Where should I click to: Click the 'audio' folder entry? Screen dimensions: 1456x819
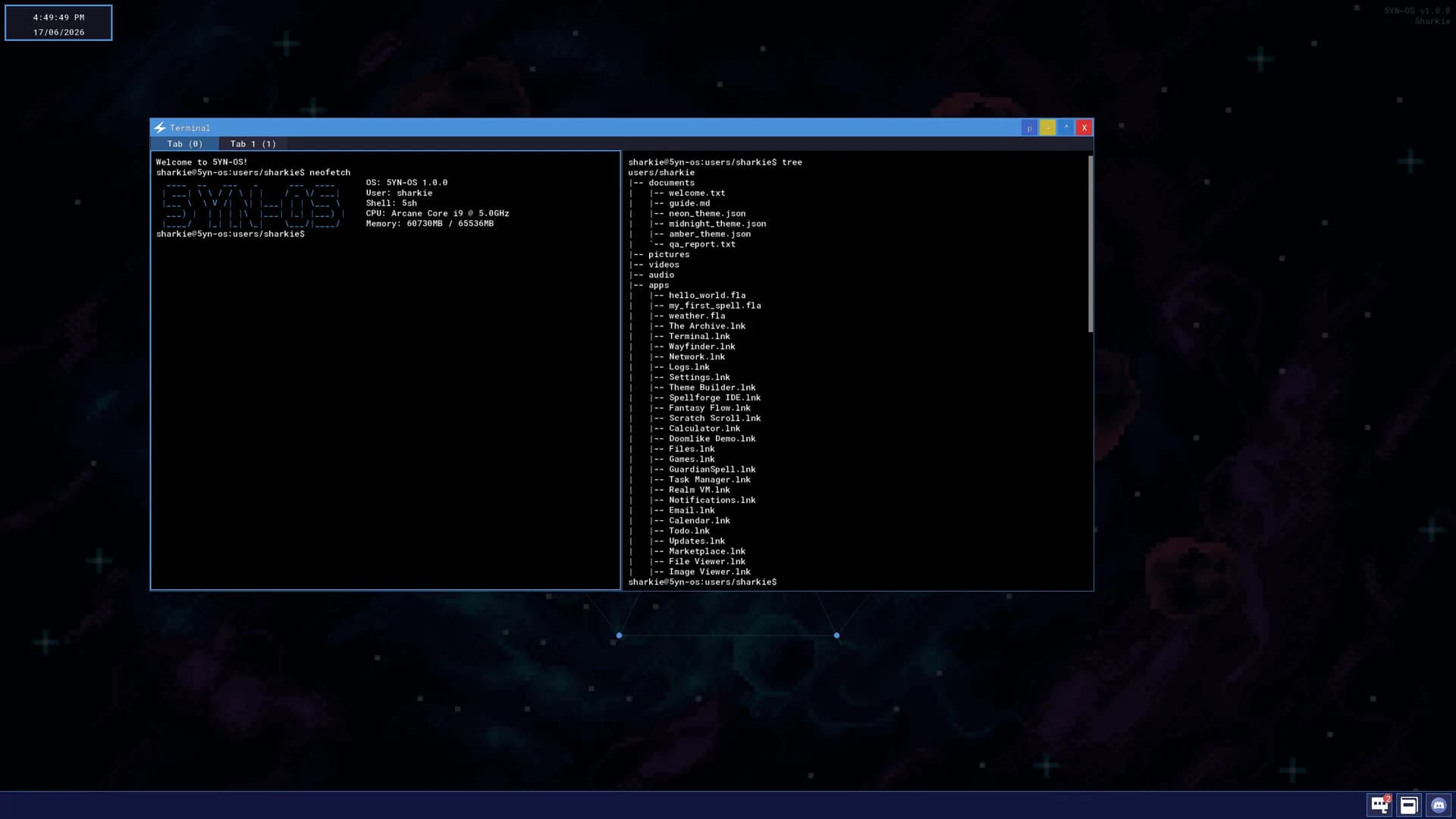[661, 275]
